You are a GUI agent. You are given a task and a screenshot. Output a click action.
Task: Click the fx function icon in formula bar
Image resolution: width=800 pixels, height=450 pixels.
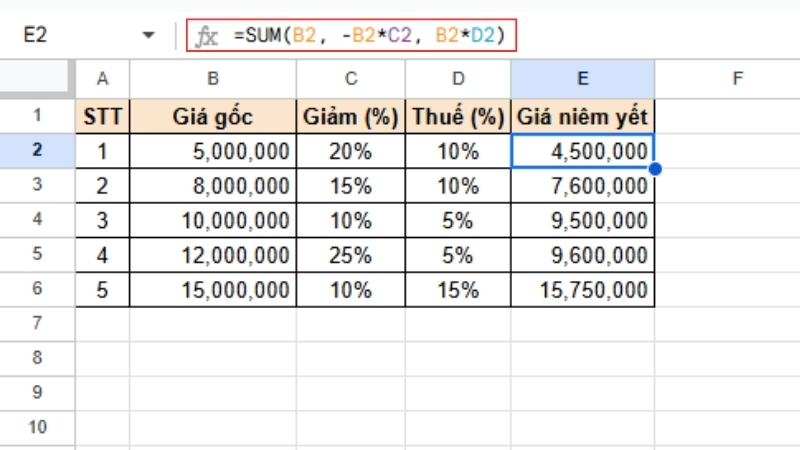207,36
